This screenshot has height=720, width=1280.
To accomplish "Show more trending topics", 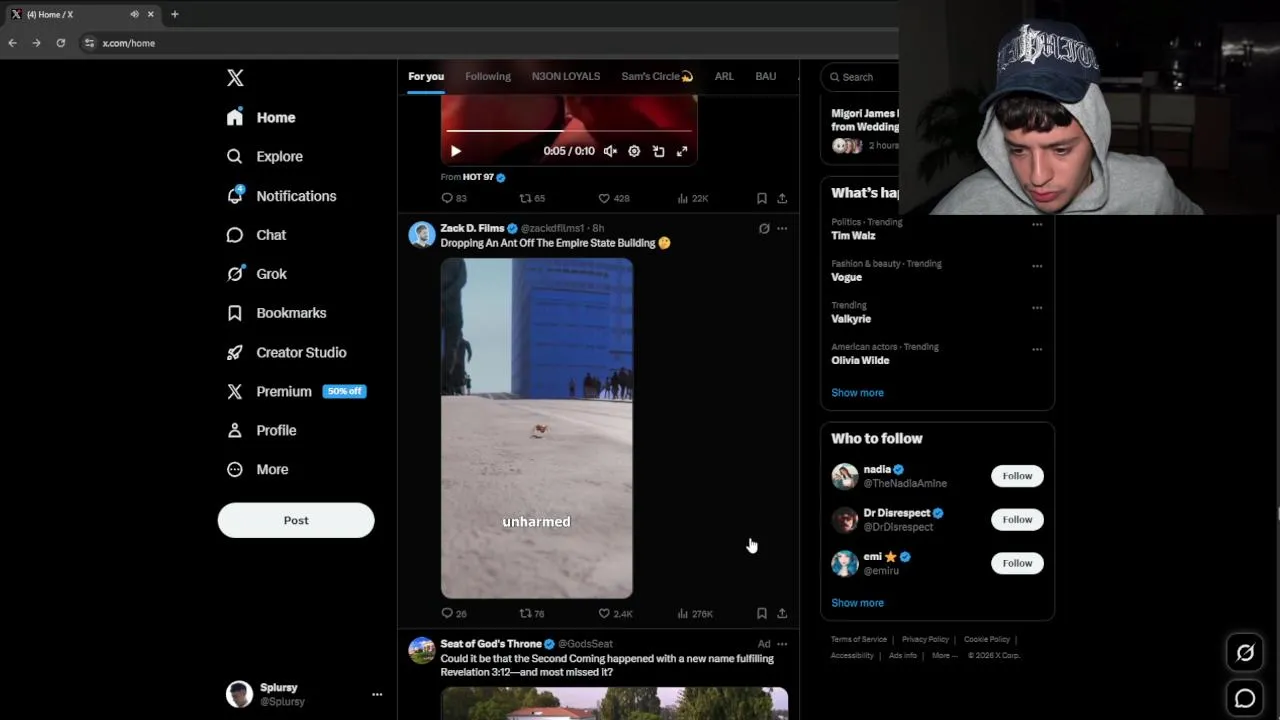I will [x=857, y=392].
